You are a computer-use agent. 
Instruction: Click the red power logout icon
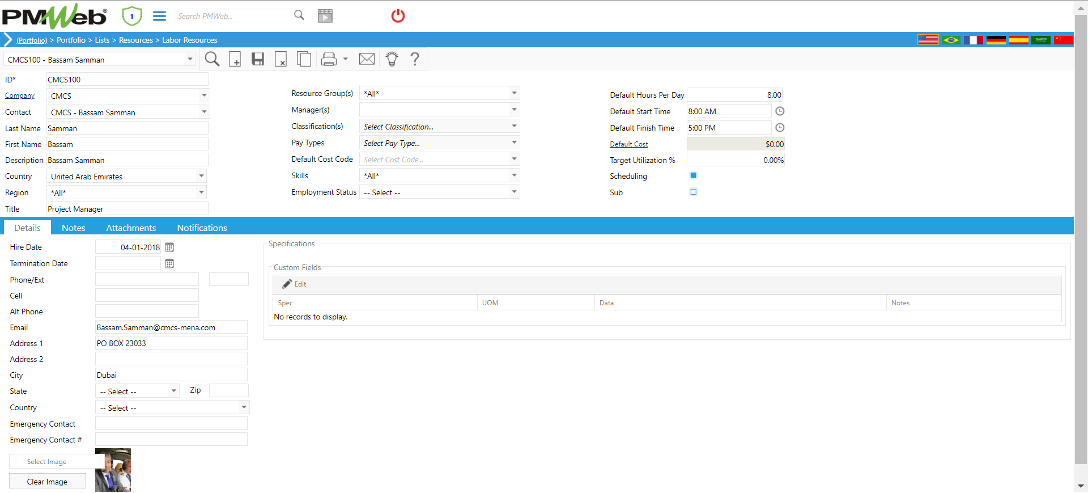(398, 15)
